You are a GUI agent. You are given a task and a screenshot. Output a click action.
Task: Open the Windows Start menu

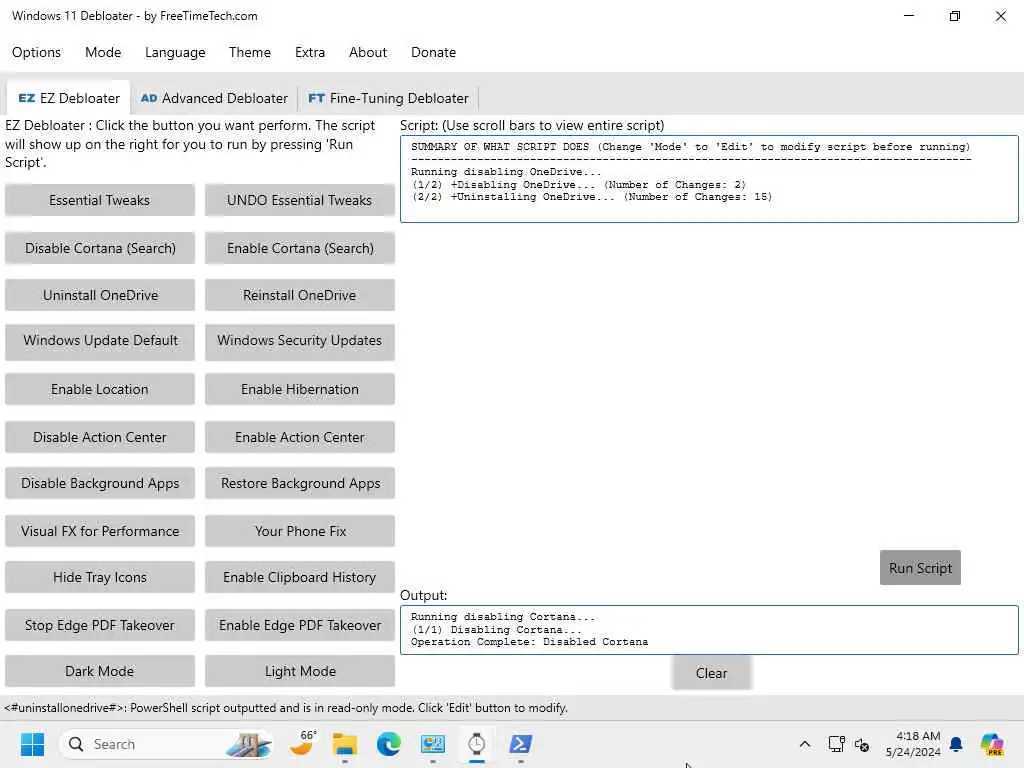tap(32, 744)
